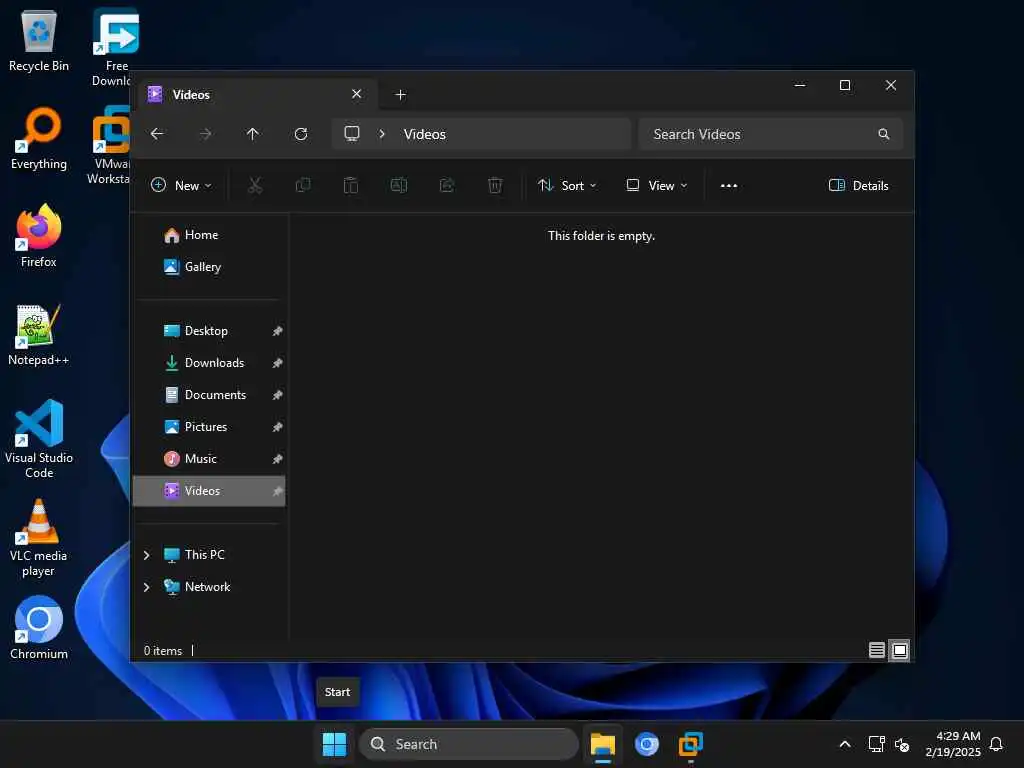Screen dimensions: 1024x768
Task: Go back using the back arrow
Action: pyautogui.click(x=157, y=134)
